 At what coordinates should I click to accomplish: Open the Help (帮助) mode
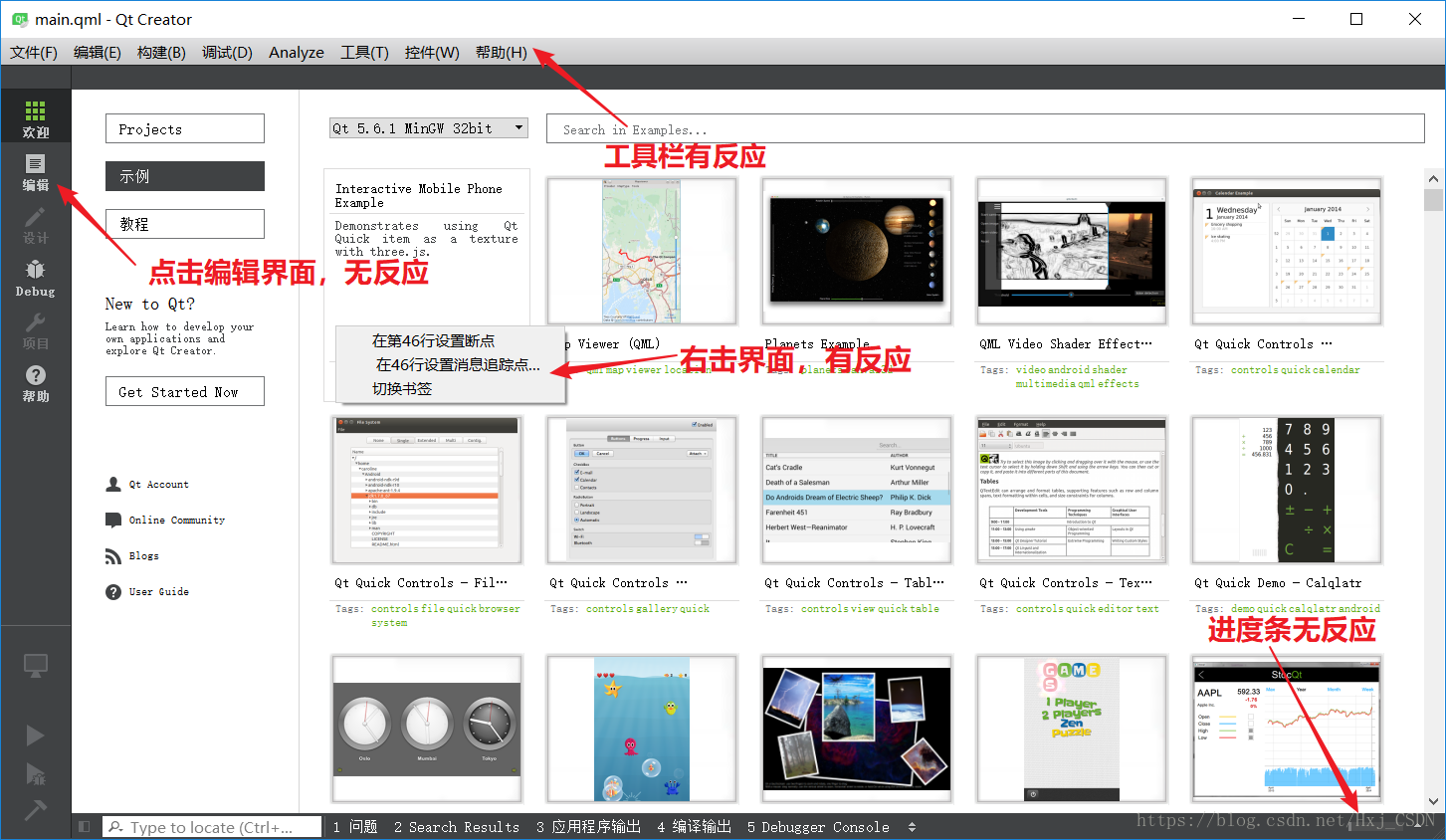pyautogui.click(x=36, y=383)
